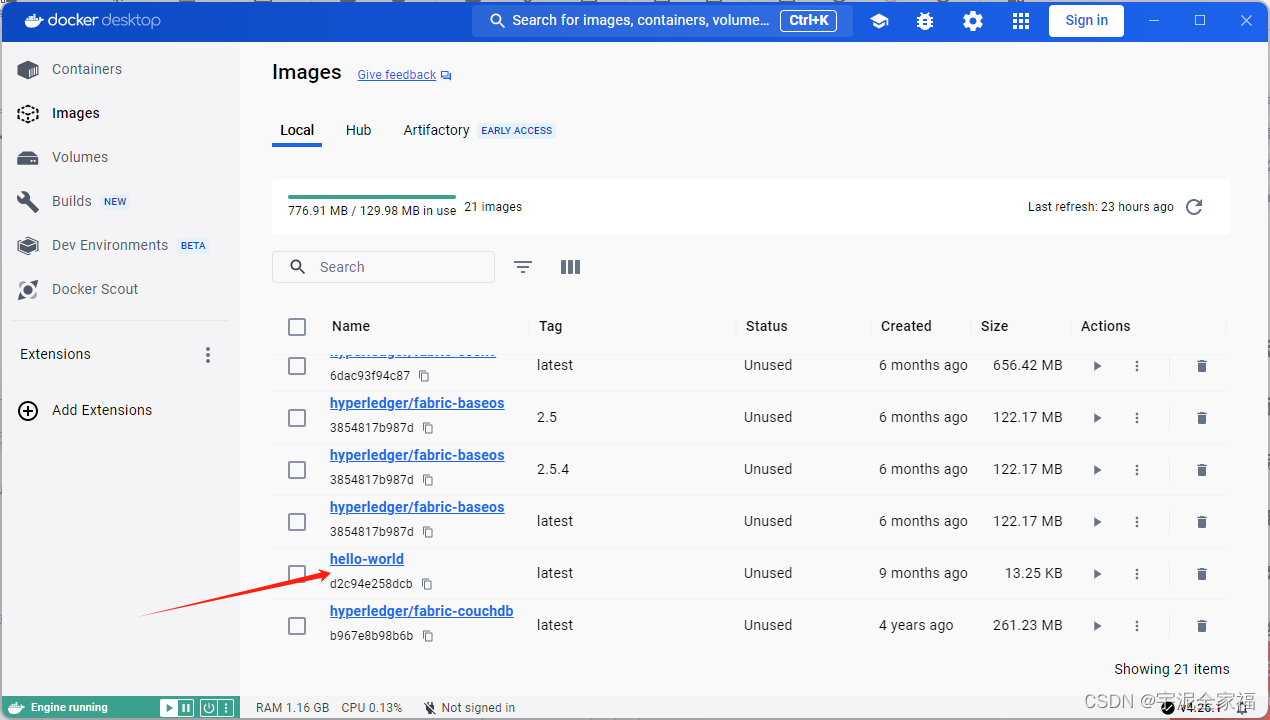
Task: Tick the hyperledger/fabric-baseos 2.5 checkbox
Action: pos(297,417)
